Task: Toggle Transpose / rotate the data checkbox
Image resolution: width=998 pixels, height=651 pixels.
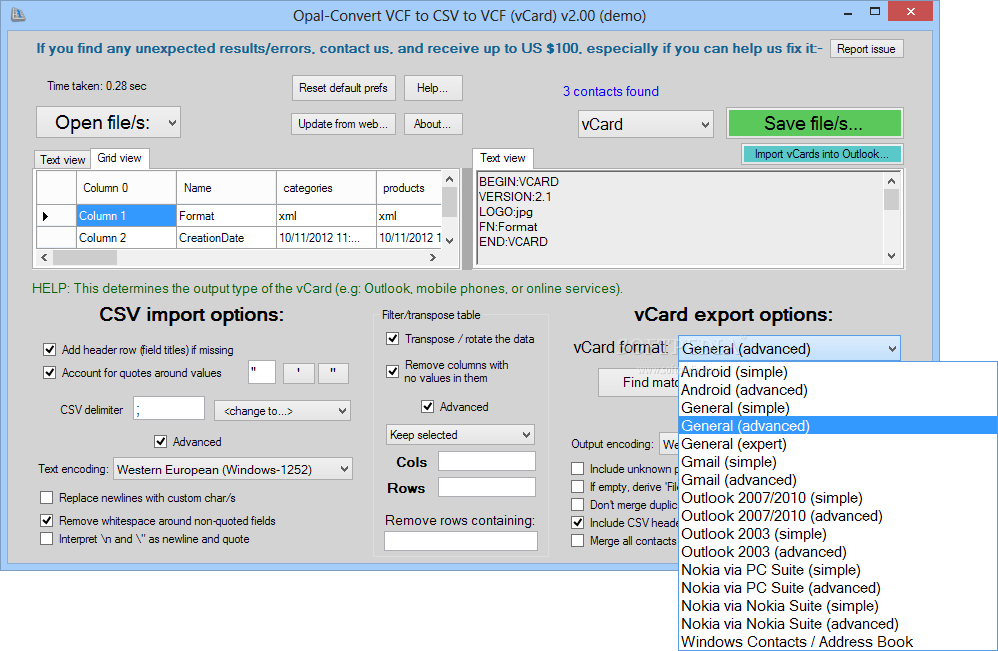Action: pos(393,339)
